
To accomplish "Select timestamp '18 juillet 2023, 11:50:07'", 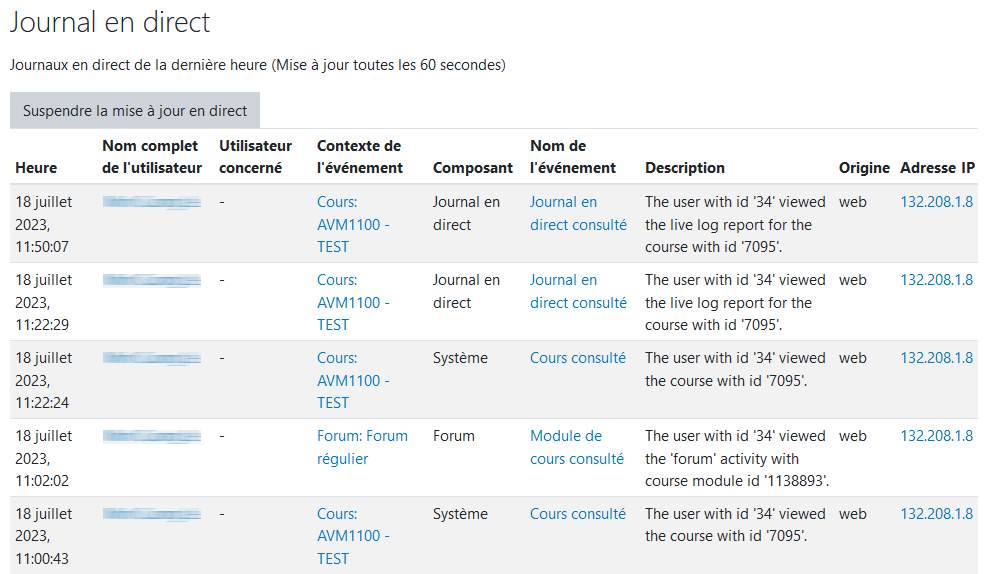I will pos(43,224).
